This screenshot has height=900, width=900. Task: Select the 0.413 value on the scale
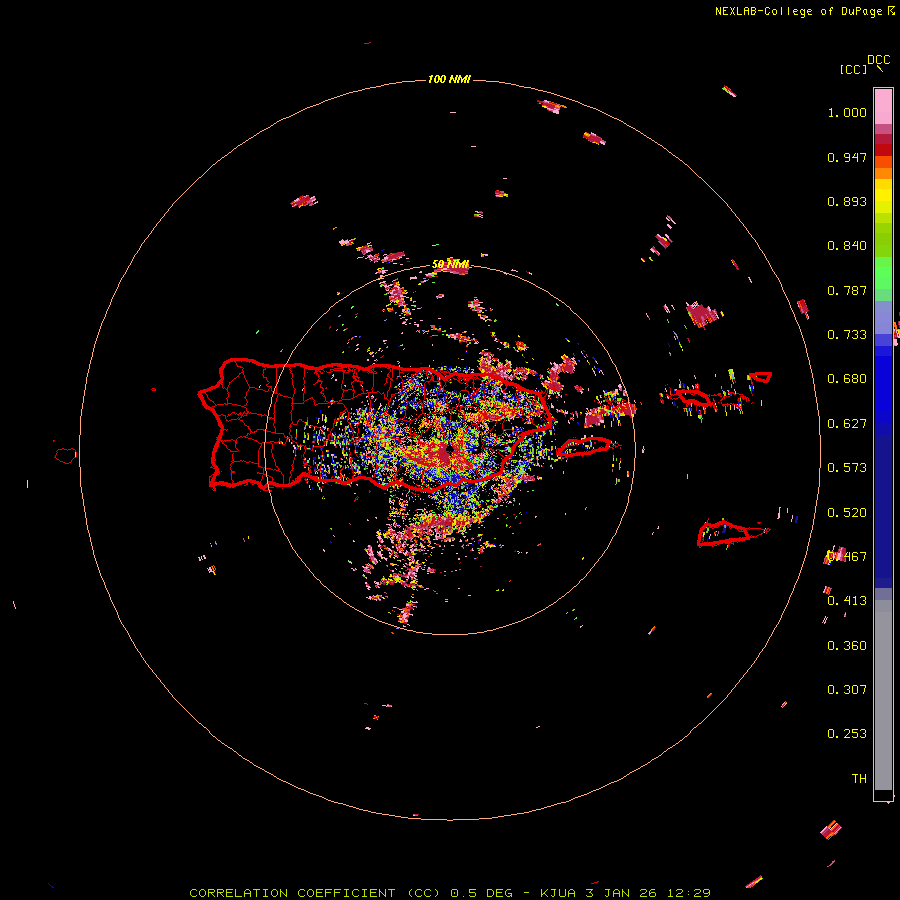(847, 601)
